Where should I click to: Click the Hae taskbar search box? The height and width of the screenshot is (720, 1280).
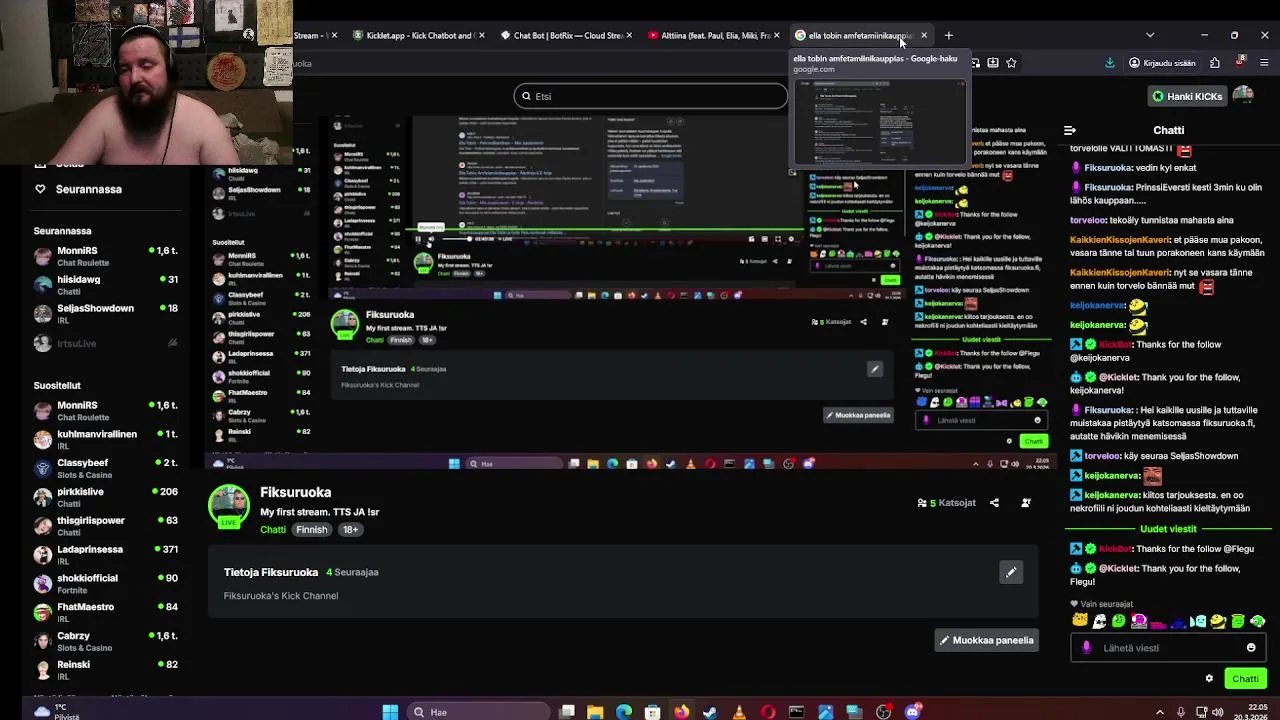(x=480, y=712)
